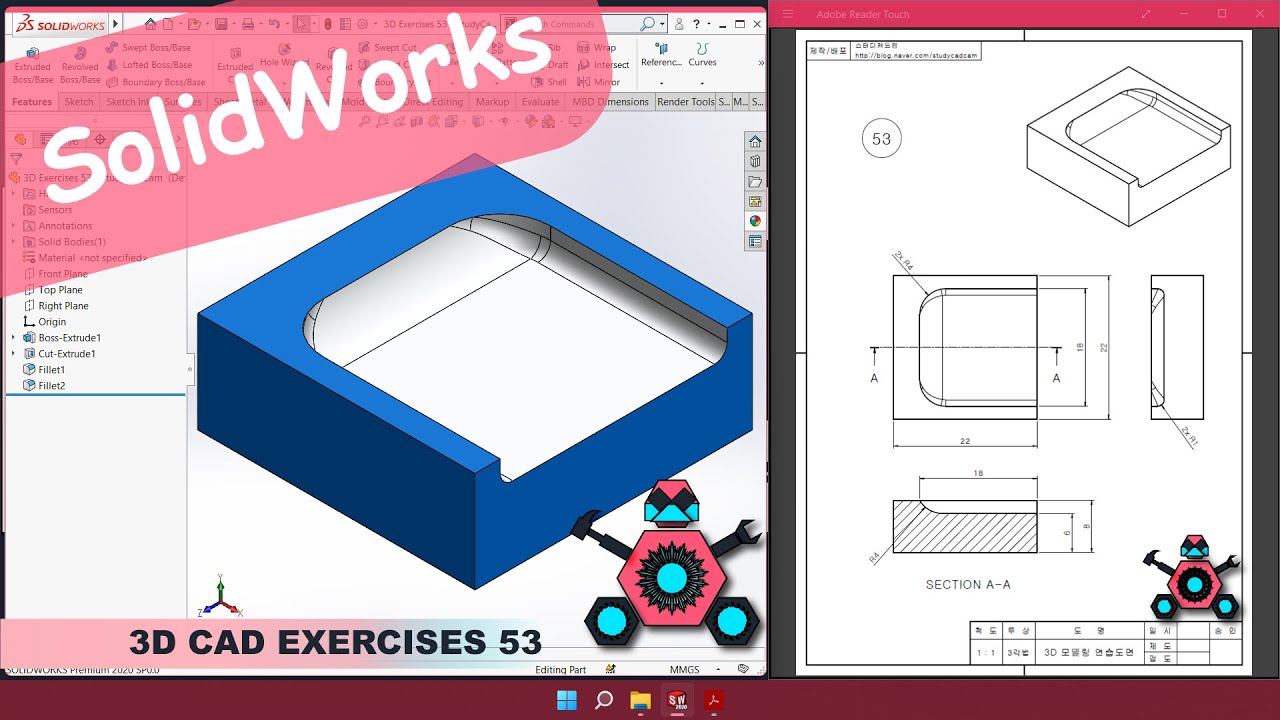Select the Boundary Boss/Base tool
The image size is (1280, 720).
coord(155,82)
